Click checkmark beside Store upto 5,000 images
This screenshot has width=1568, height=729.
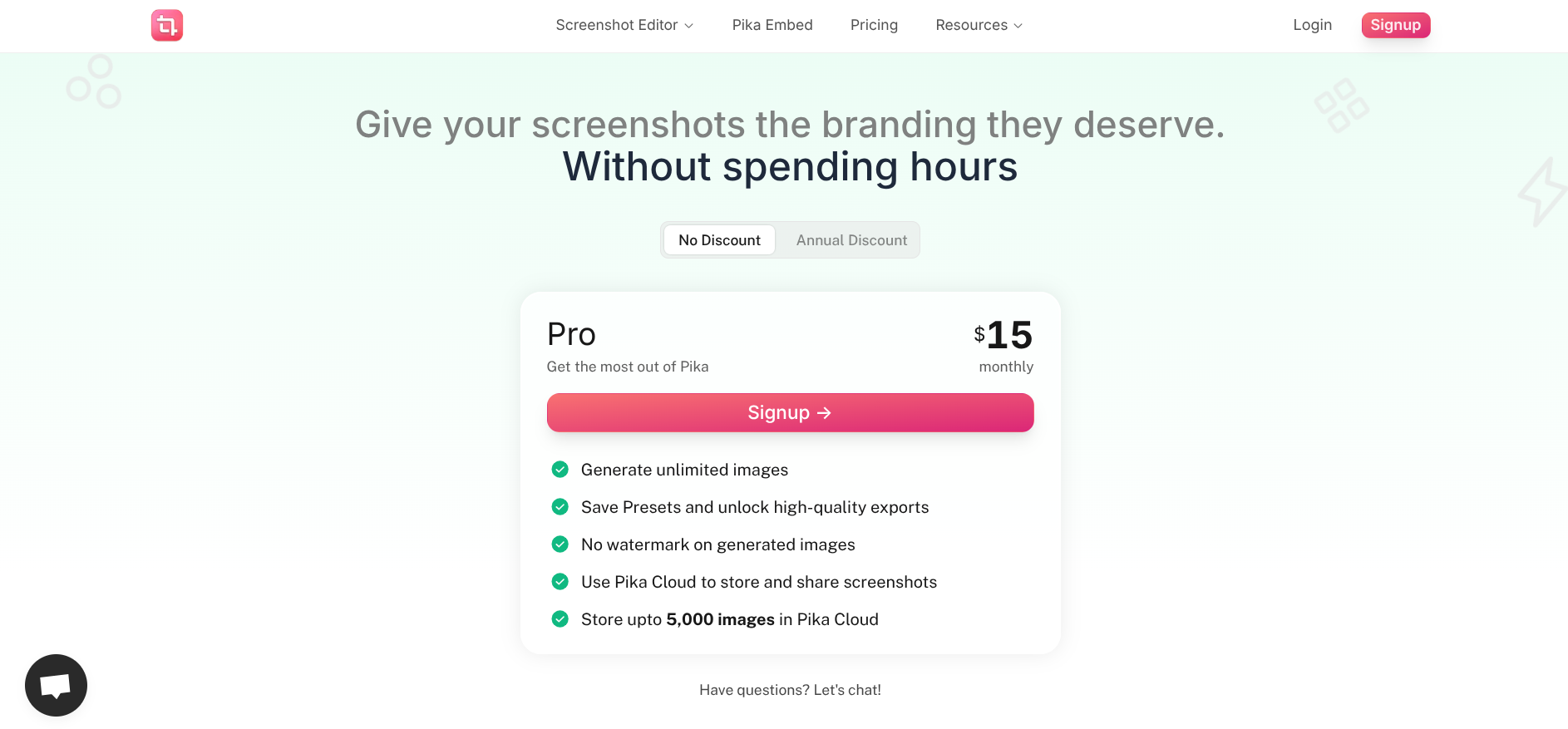pyautogui.click(x=560, y=619)
